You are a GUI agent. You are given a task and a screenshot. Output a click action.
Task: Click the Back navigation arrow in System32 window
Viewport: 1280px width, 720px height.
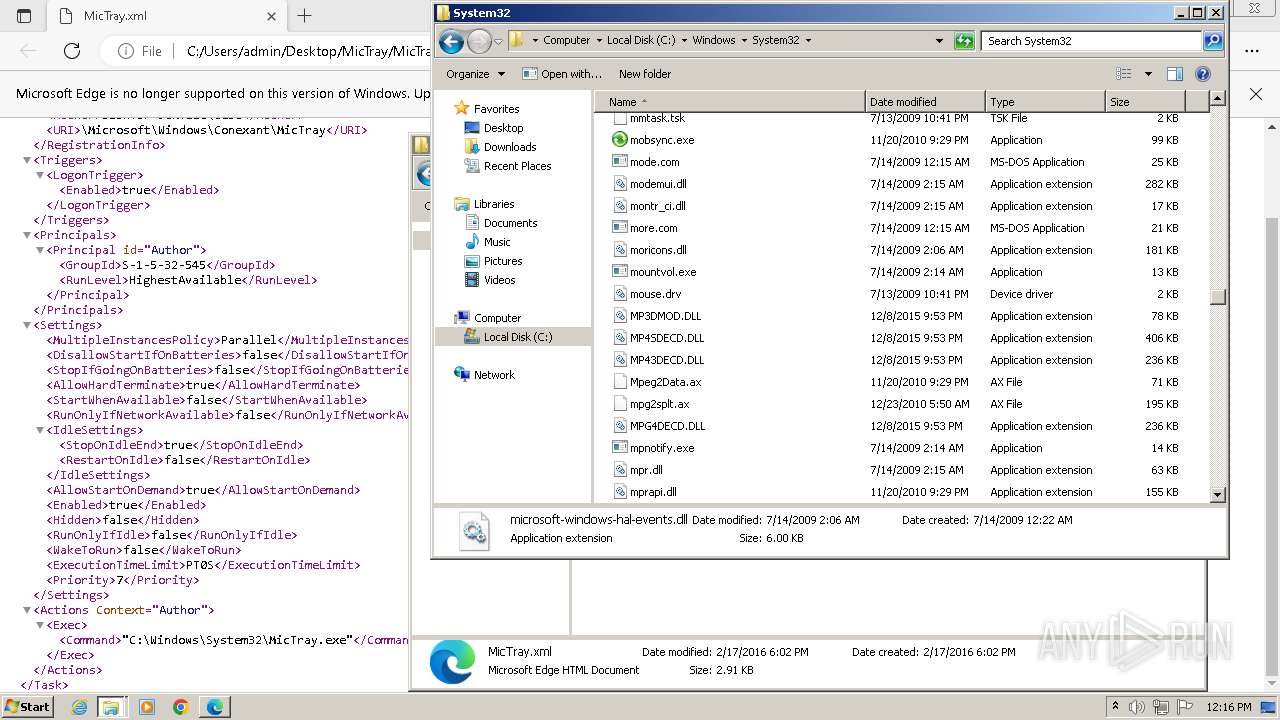coord(451,41)
